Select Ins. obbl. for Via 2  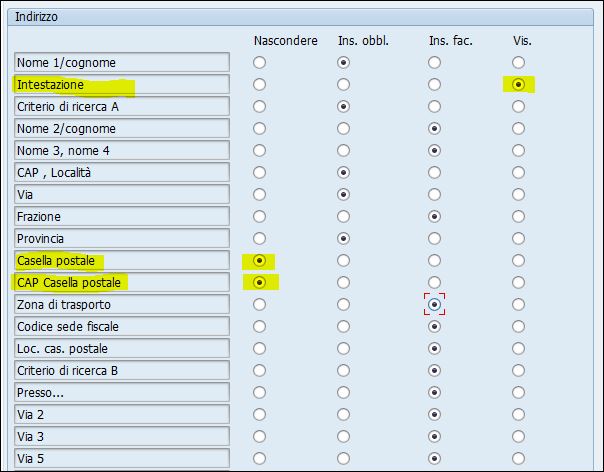(x=343, y=414)
